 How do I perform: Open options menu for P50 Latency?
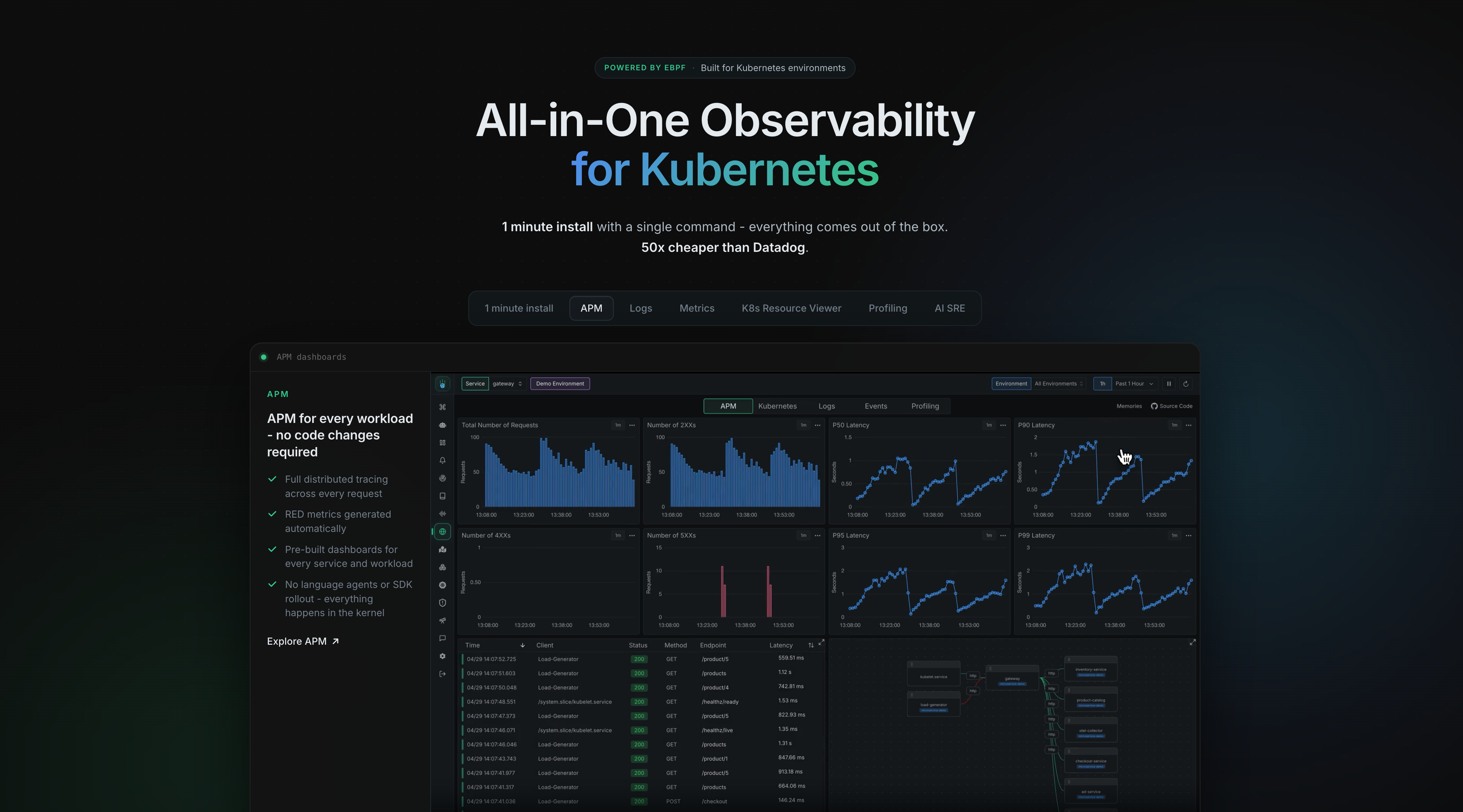(1003, 425)
